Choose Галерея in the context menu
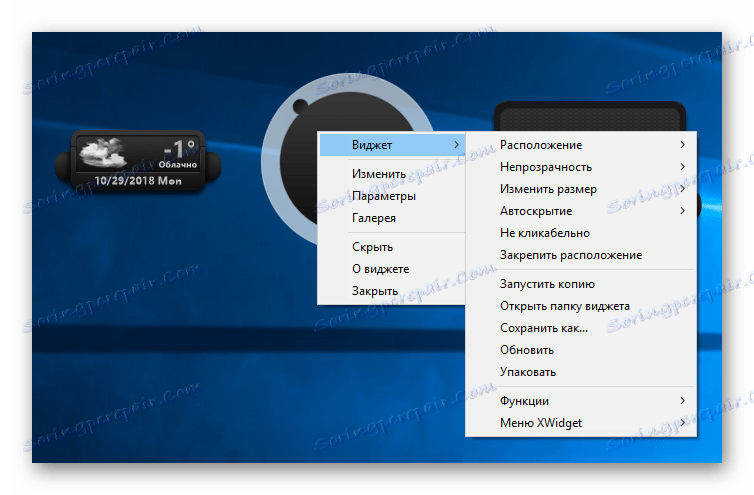Screen dimensions: 754x495 391,218
